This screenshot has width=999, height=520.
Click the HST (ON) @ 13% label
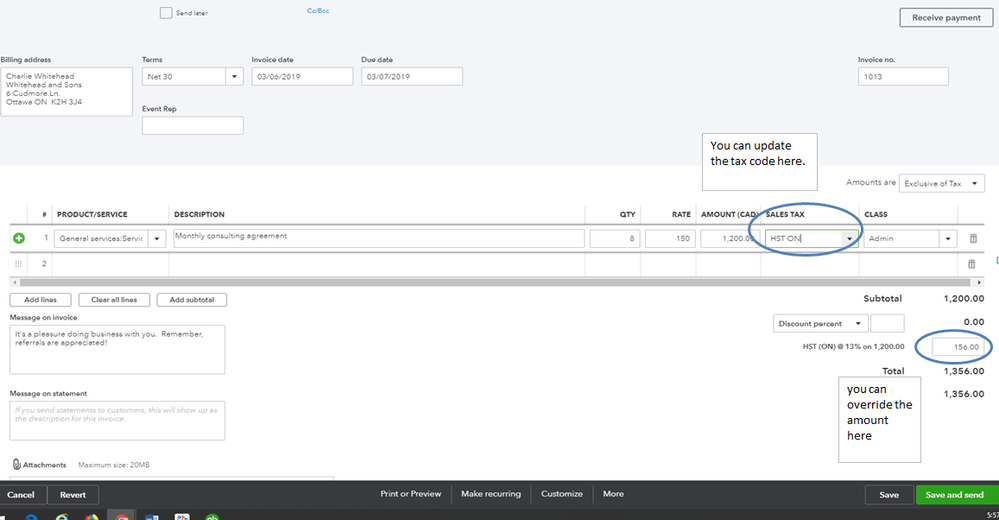coord(853,347)
